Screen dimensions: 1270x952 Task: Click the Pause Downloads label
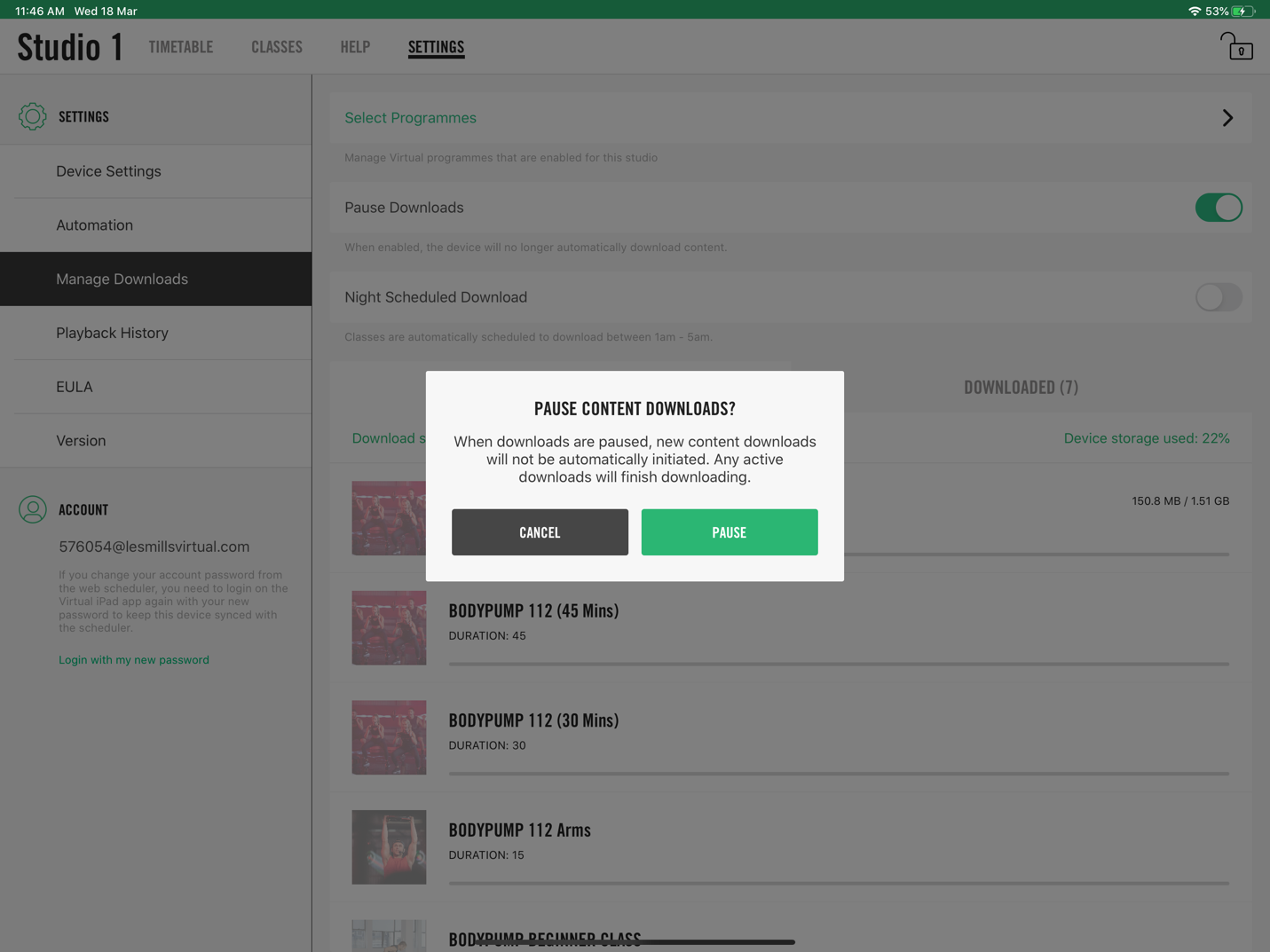[404, 208]
